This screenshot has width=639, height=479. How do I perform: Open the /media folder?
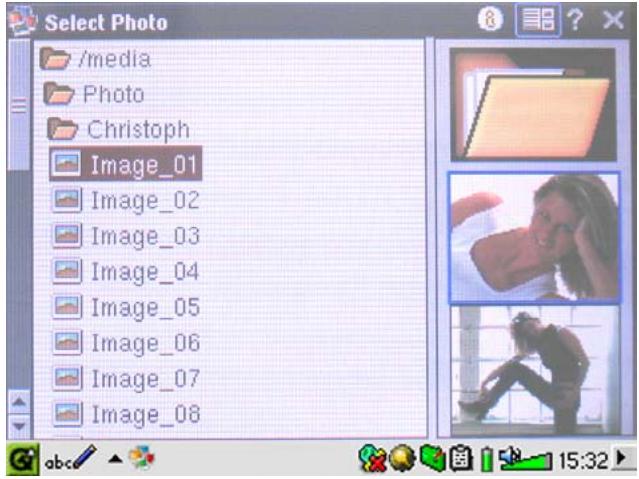click(95, 59)
